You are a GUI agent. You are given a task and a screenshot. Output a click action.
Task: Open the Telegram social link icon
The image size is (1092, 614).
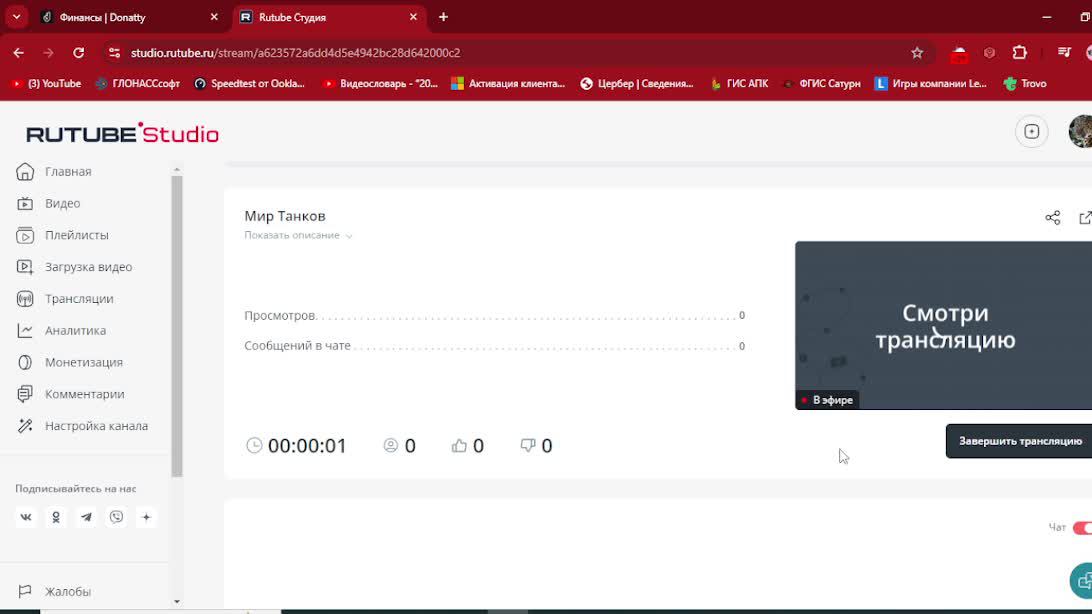(86, 517)
